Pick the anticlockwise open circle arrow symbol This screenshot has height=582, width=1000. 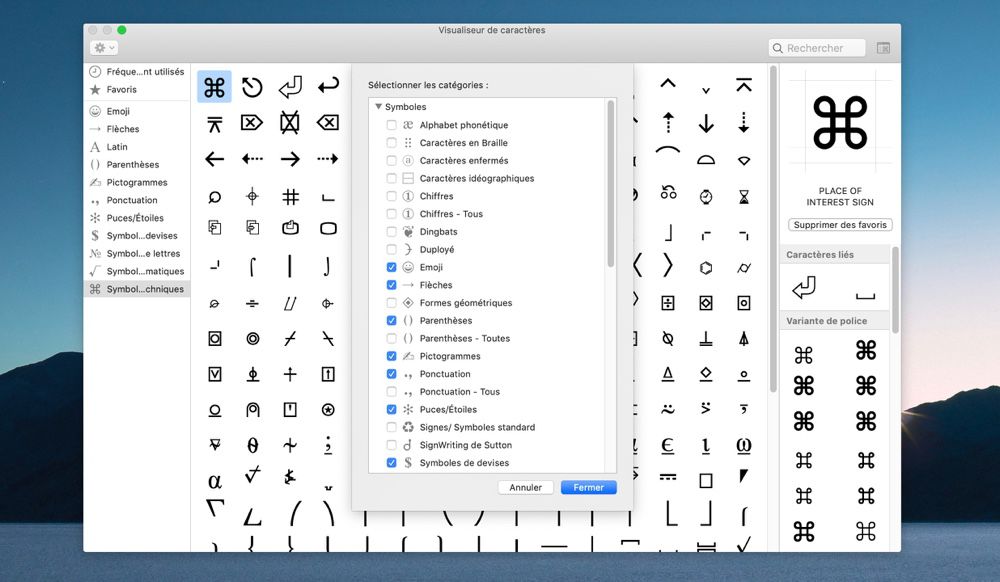click(252, 87)
